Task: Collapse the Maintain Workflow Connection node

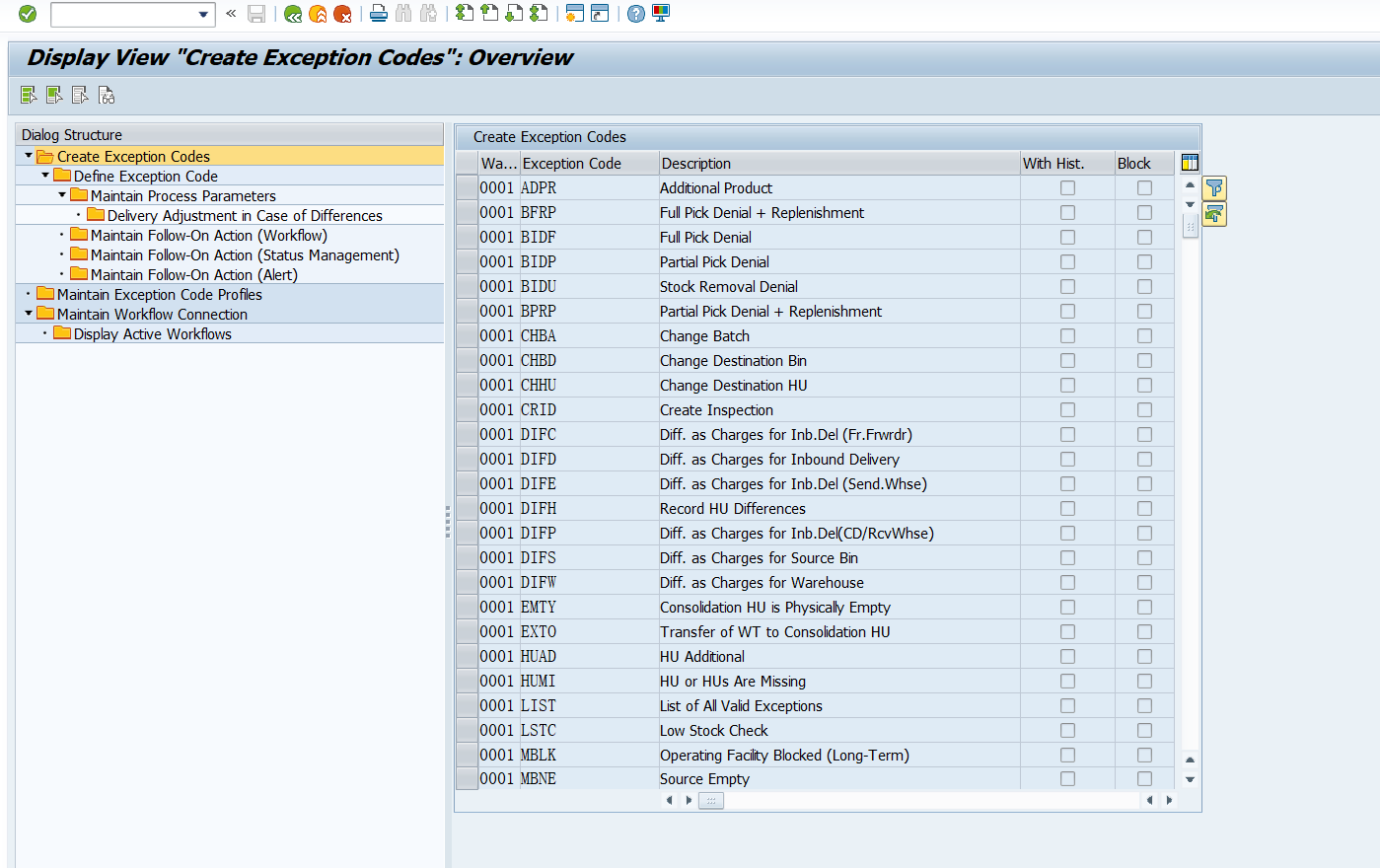Action: click(x=29, y=314)
